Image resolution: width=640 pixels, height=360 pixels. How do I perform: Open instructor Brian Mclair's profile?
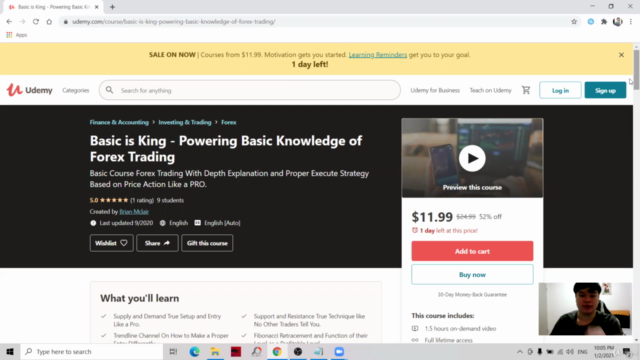pyautogui.click(x=134, y=211)
